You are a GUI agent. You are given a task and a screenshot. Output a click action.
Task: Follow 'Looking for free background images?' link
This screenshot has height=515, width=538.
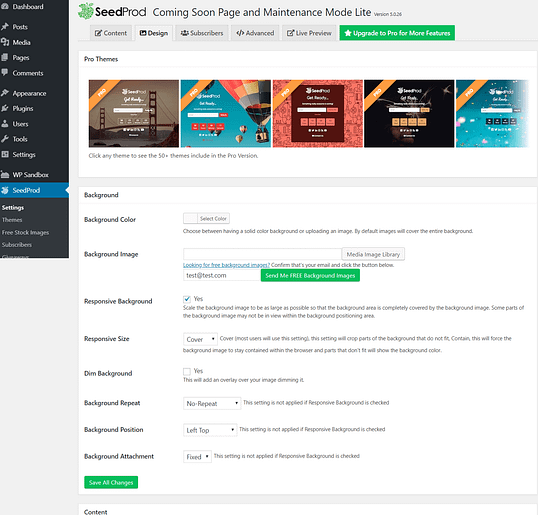pos(226,265)
